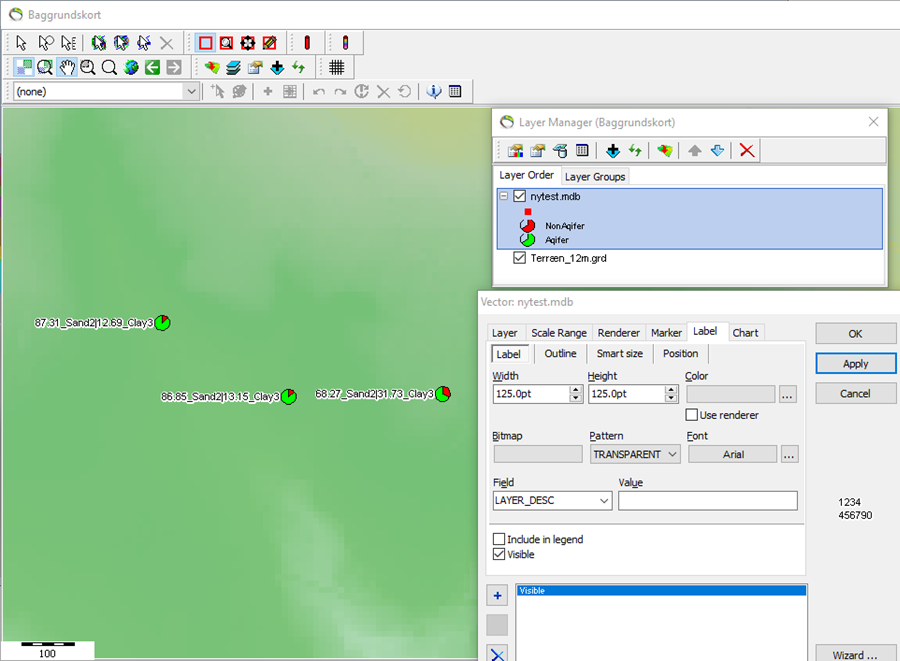The image size is (900, 661).
Task: Click blue add-layer arrow in main toolbar
Action: (277, 67)
